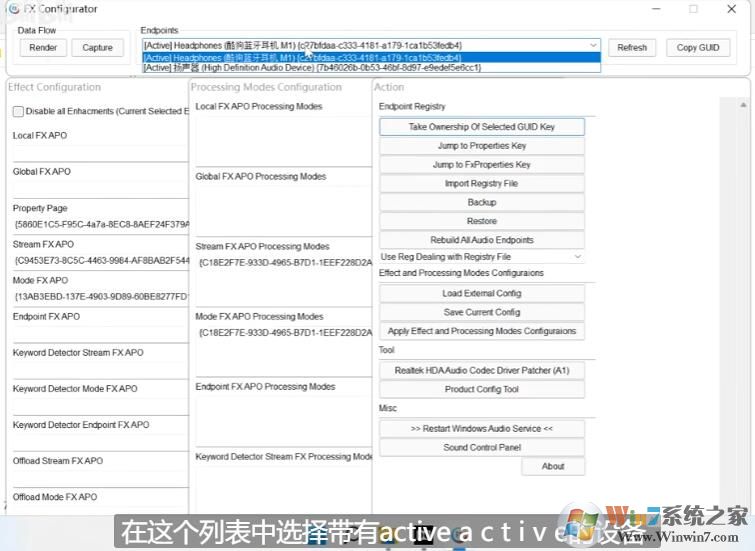
Task: Click the Render data flow button
Action: (43, 48)
